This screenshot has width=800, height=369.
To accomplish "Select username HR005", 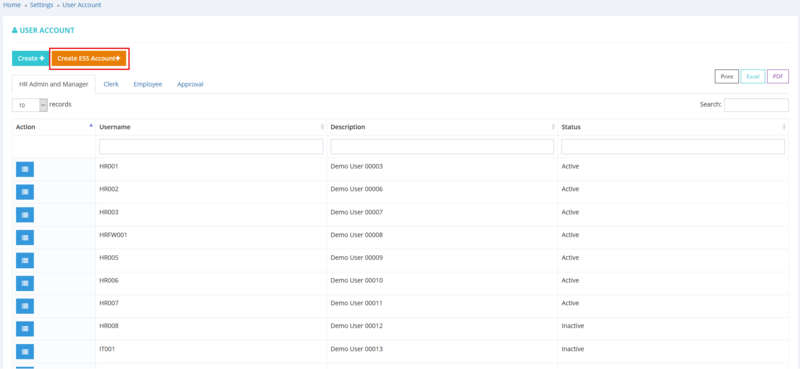I will point(109,258).
